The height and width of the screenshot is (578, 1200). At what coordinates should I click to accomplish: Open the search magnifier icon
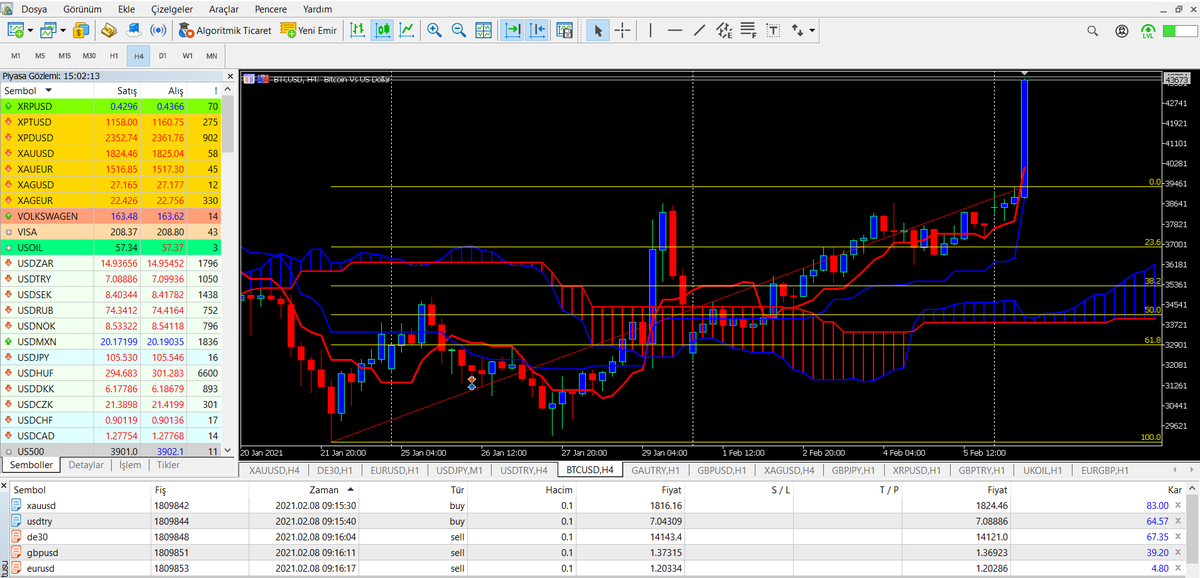[x=1093, y=30]
